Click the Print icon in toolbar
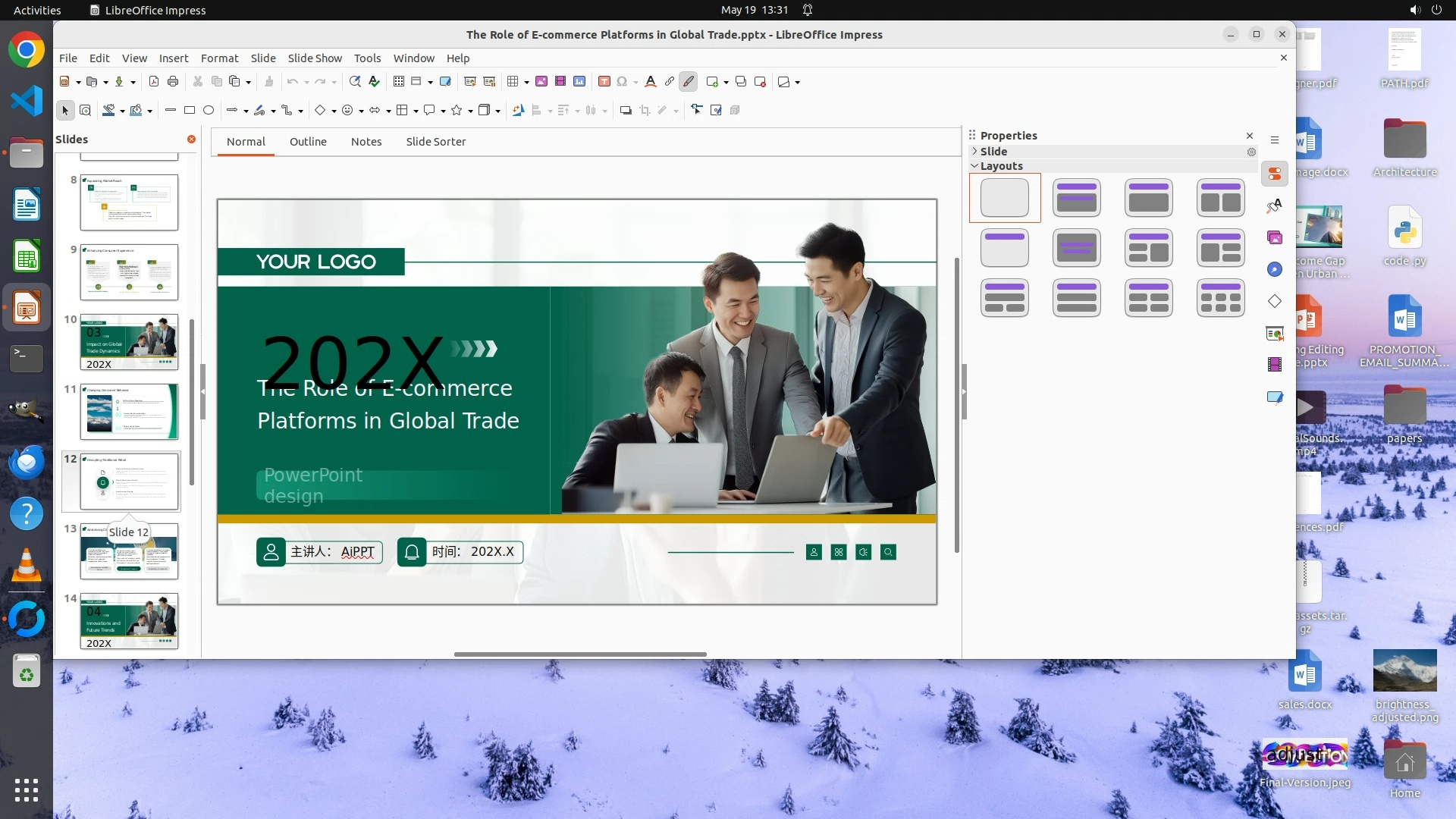This screenshot has width=1456, height=819. (x=173, y=82)
